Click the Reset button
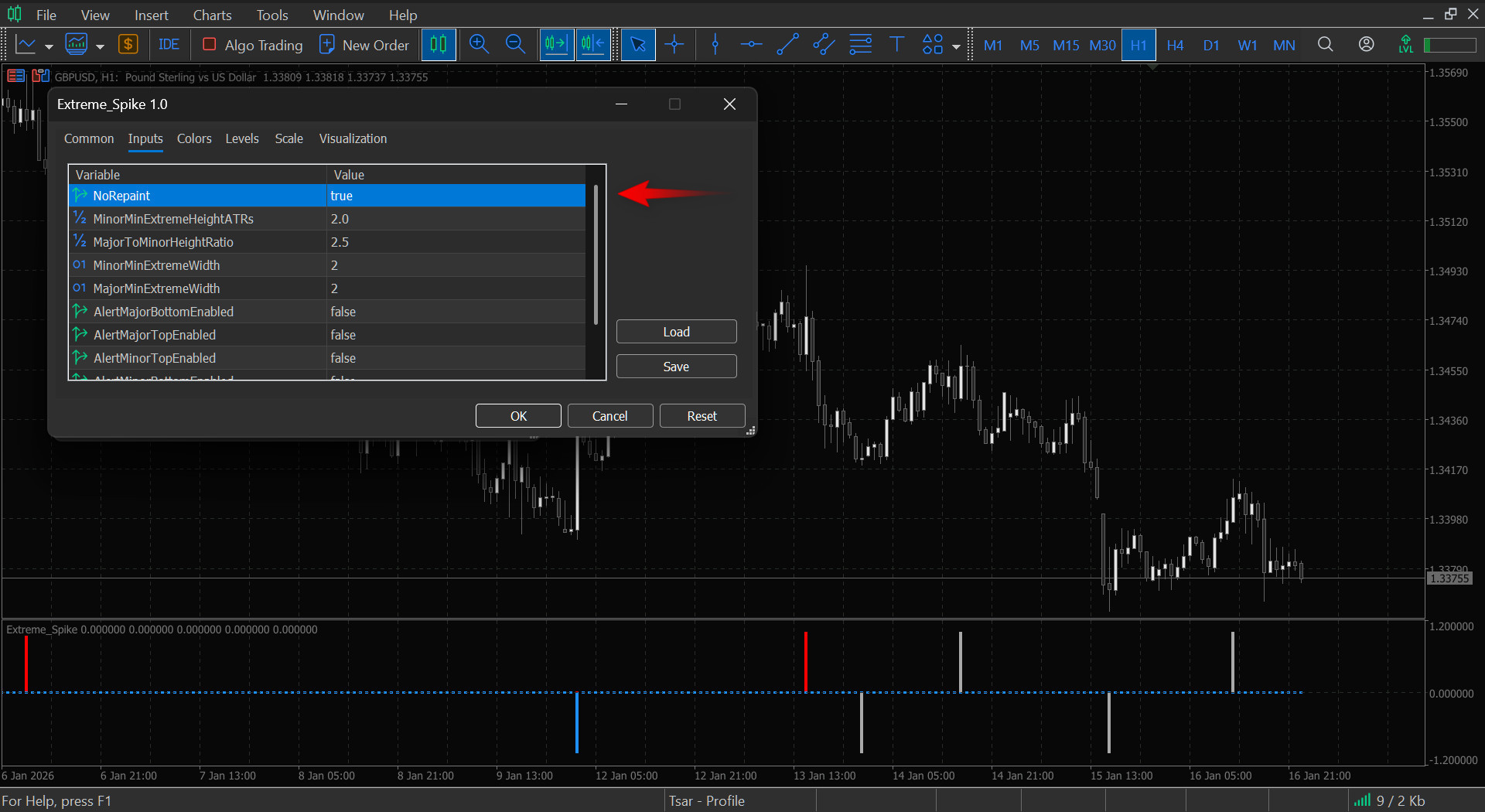 click(702, 416)
